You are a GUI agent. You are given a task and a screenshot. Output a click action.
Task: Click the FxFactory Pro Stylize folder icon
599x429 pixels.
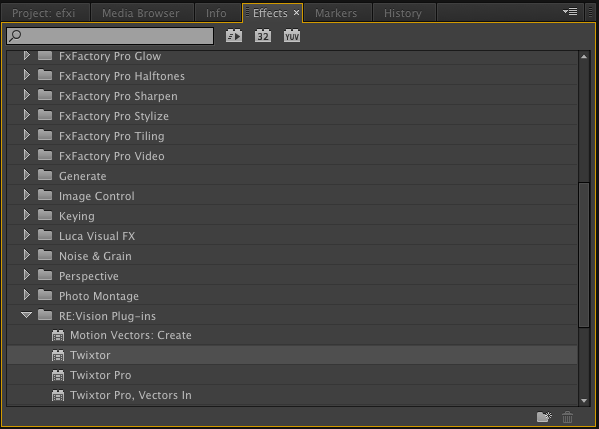(45, 115)
